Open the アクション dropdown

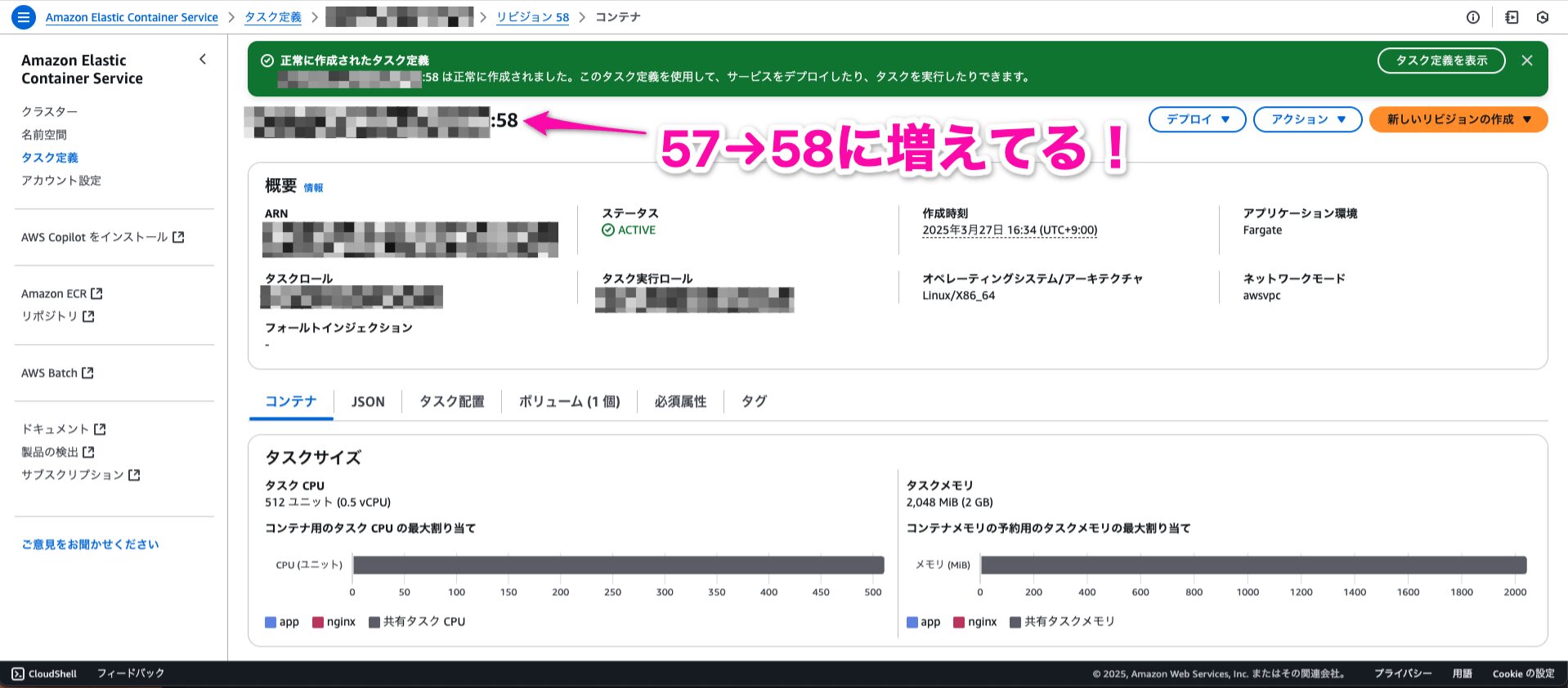pyautogui.click(x=1307, y=119)
